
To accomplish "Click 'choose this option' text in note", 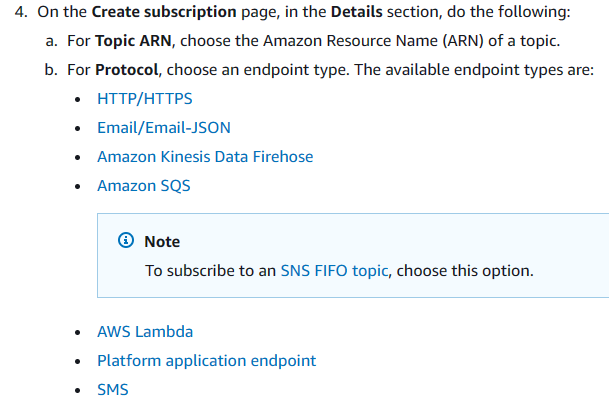I will [465, 271].
